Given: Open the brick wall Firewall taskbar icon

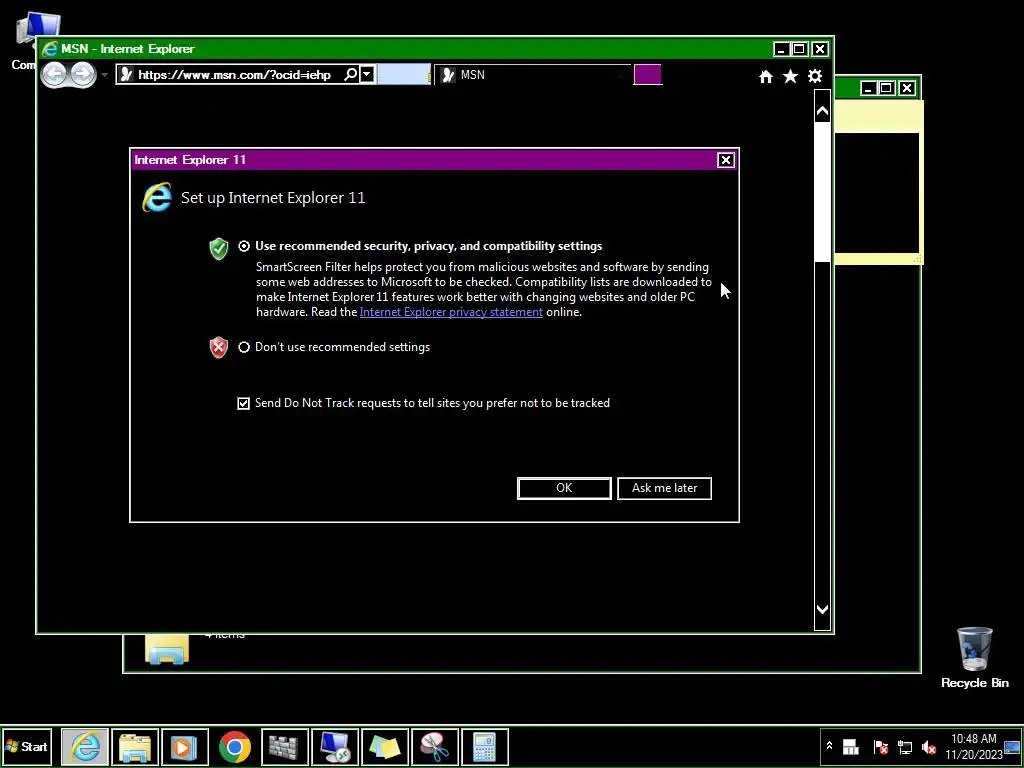Looking at the screenshot, I should pyautogui.click(x=284, y=747).
